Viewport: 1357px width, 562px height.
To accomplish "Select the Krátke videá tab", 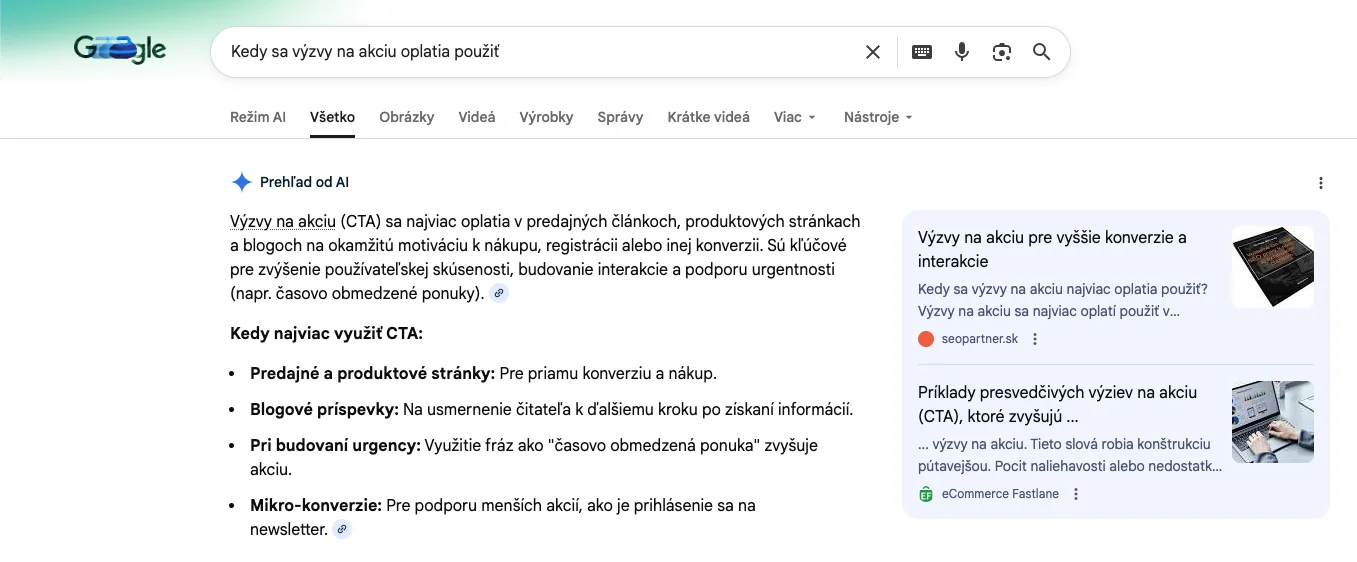I will click(x=708, y=117).
